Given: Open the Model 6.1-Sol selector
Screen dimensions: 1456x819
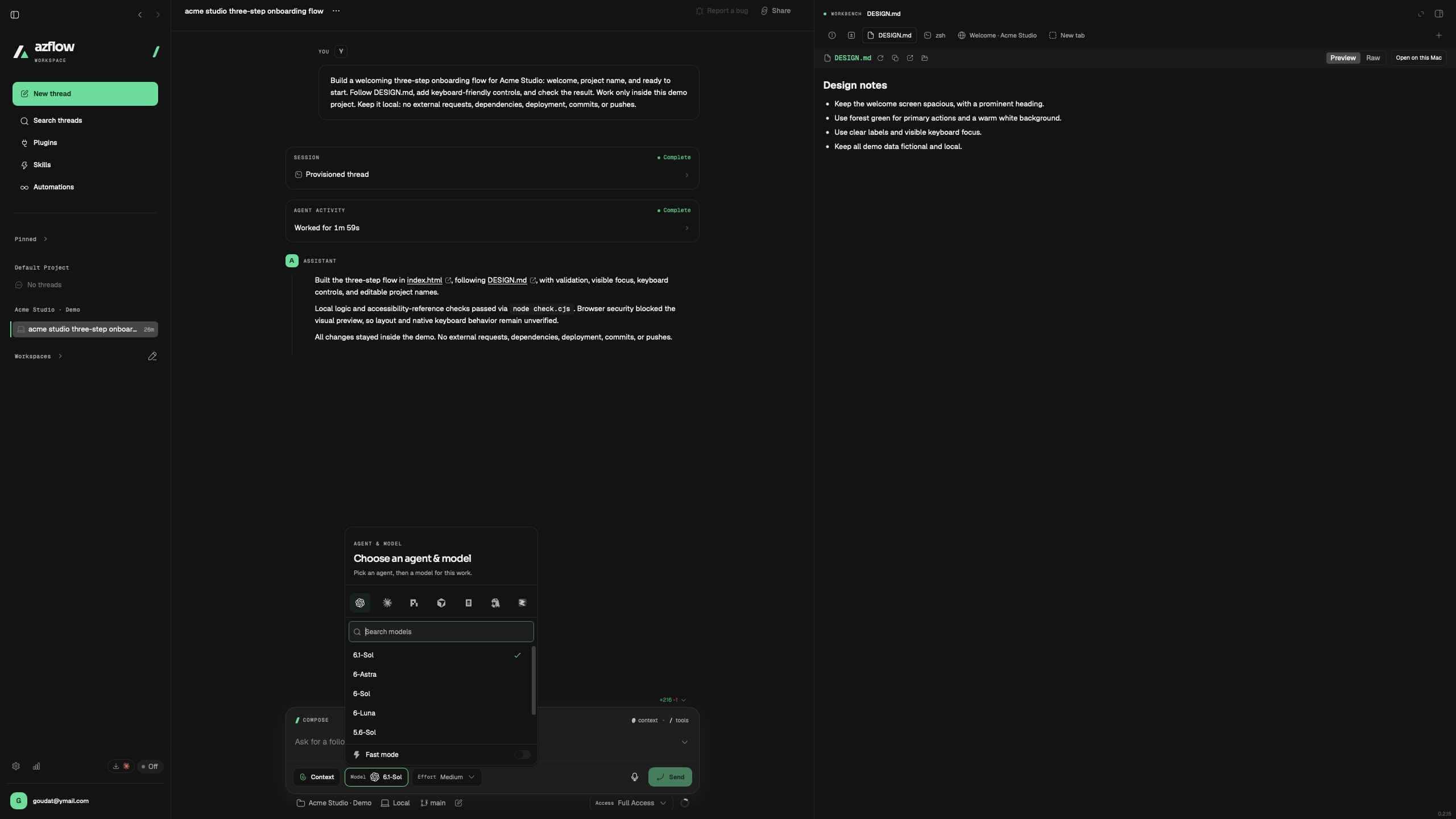Looking at the screenshot, I should point(377,777).
